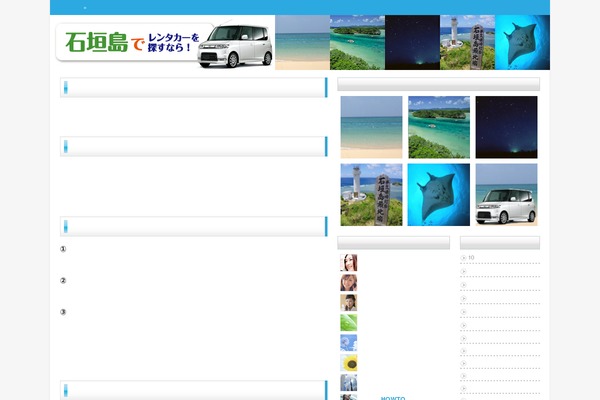Click the dark-haired woman in white blouse avatar
600x400 pixels.
coord(349,302)
